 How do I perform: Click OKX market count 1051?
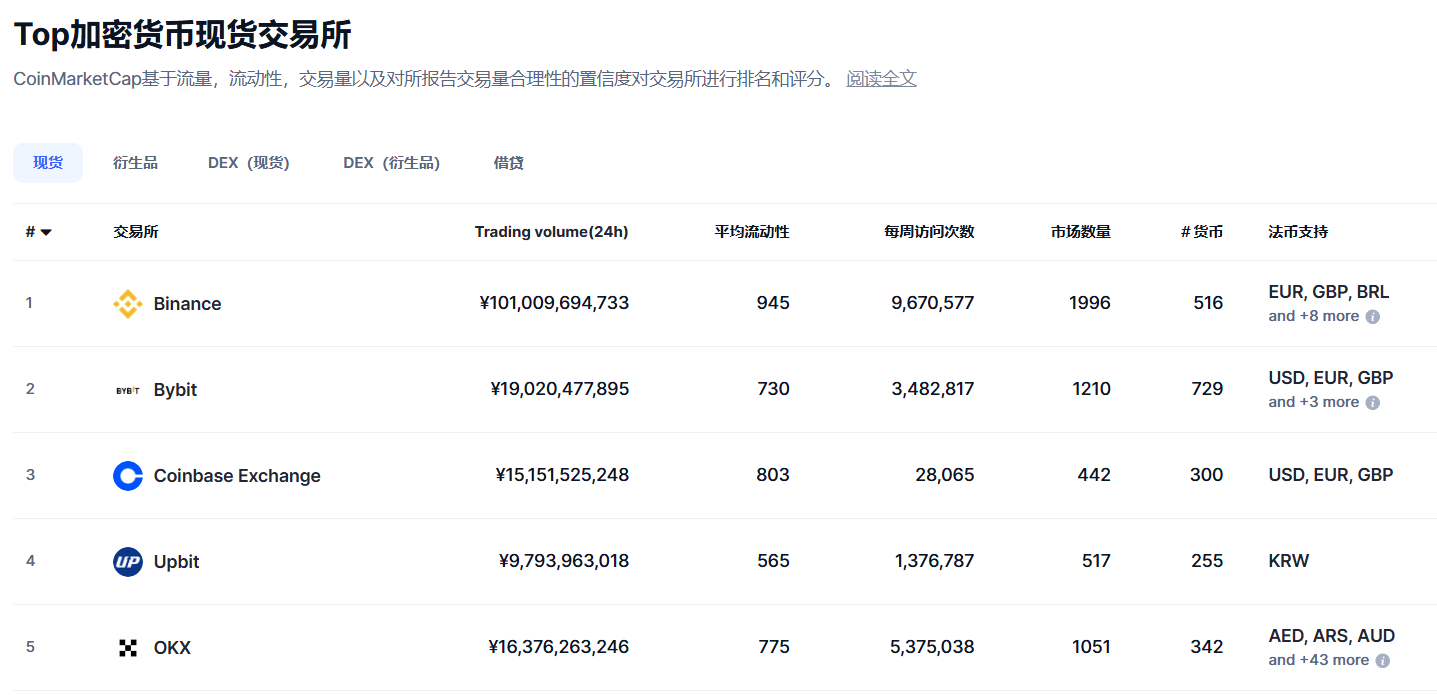point(1090,647)
